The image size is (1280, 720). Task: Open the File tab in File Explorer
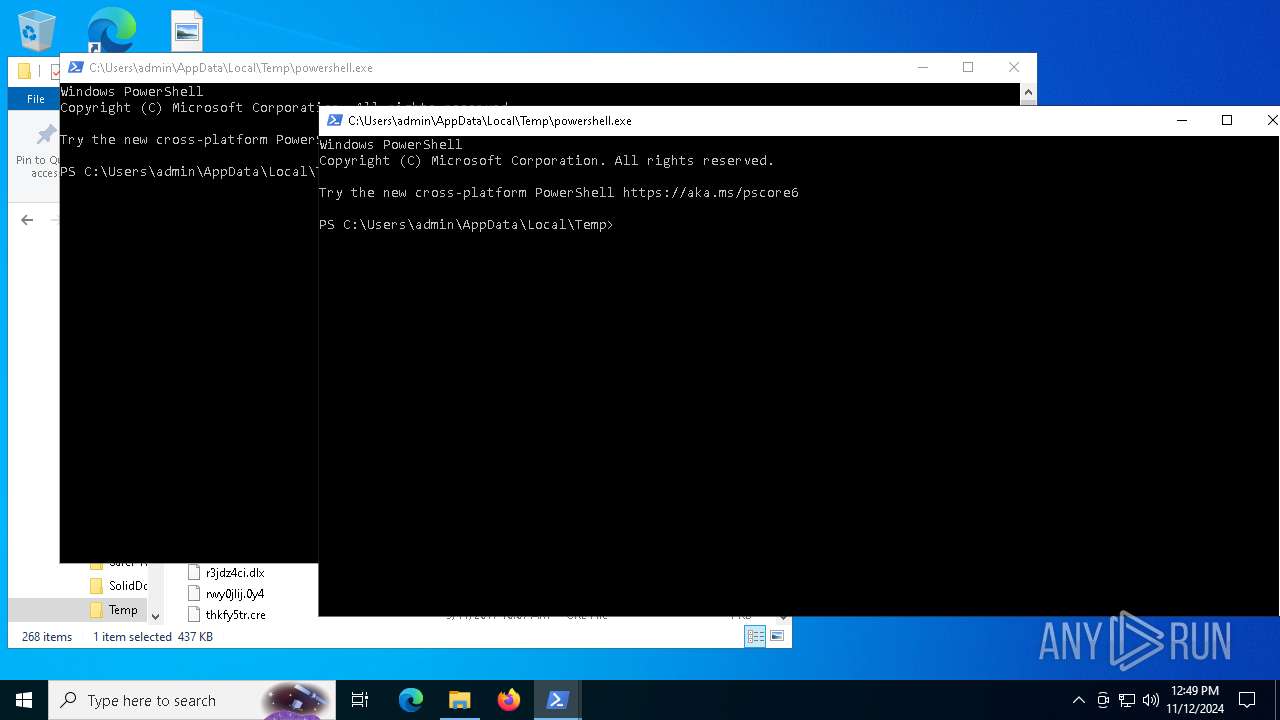click(35, 99)
